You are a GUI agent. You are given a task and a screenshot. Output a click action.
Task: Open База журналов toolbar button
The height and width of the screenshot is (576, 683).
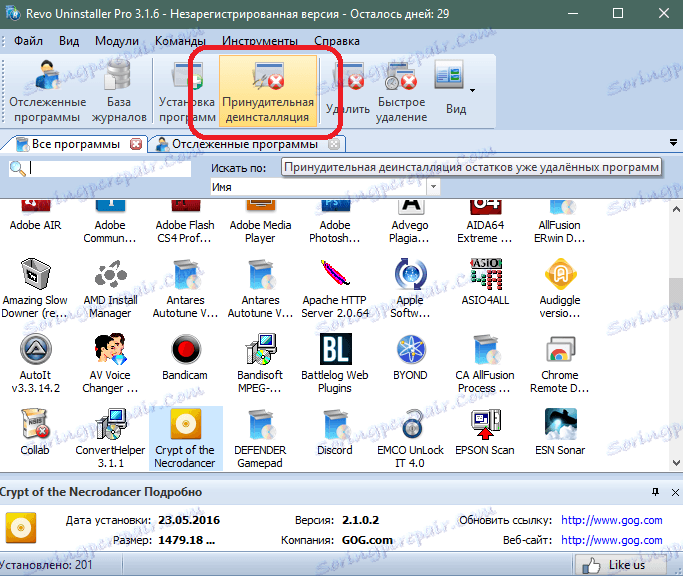[x=118, y=91]
